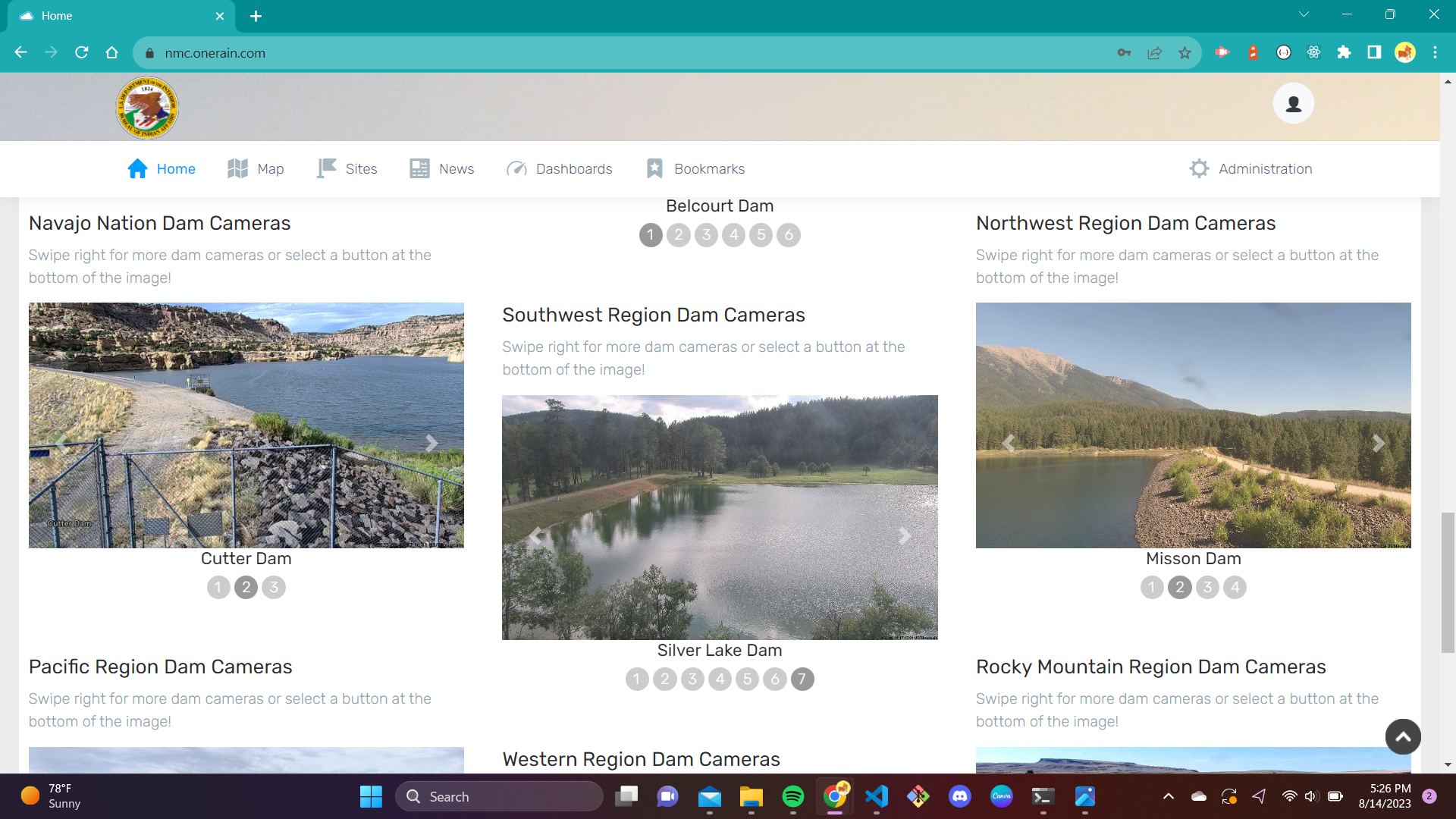Open the Sites navigation link
Screen dimensions: 1456x819
[x=347, y=168]
